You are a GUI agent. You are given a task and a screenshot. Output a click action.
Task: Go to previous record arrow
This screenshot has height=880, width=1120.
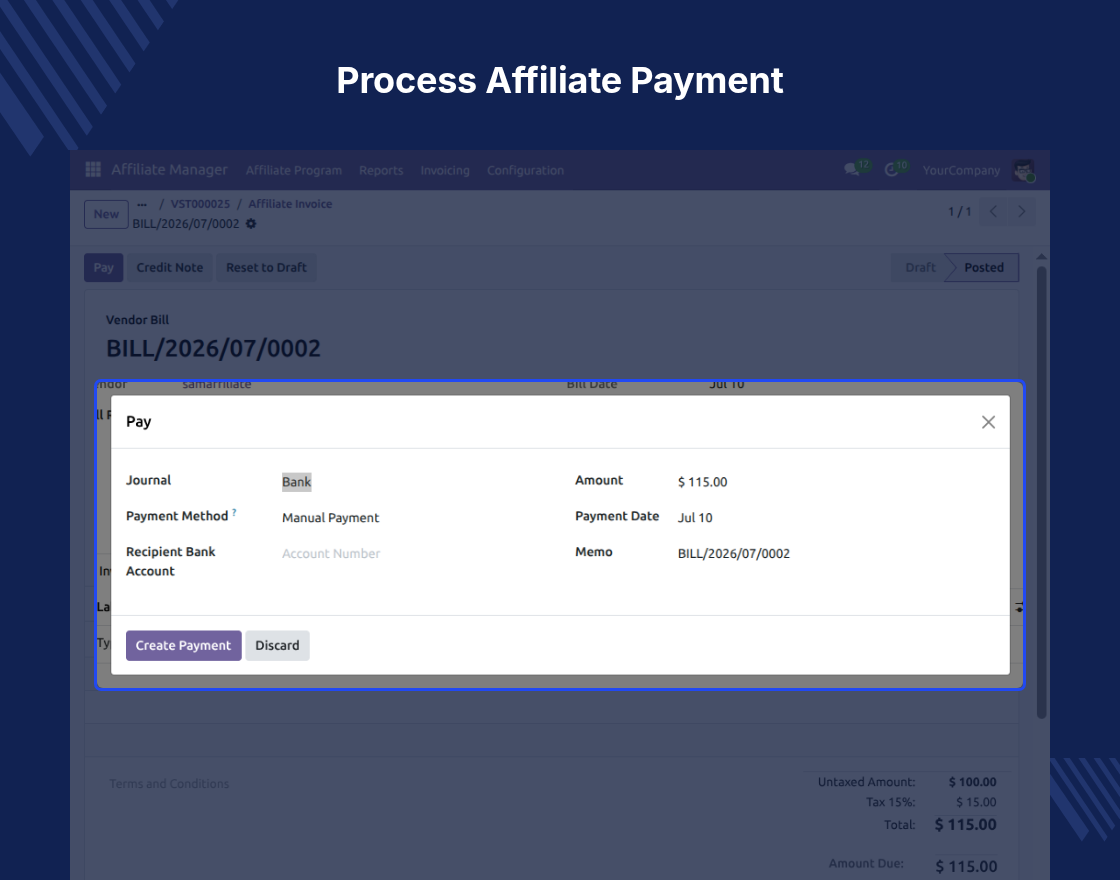coord(993,211)
